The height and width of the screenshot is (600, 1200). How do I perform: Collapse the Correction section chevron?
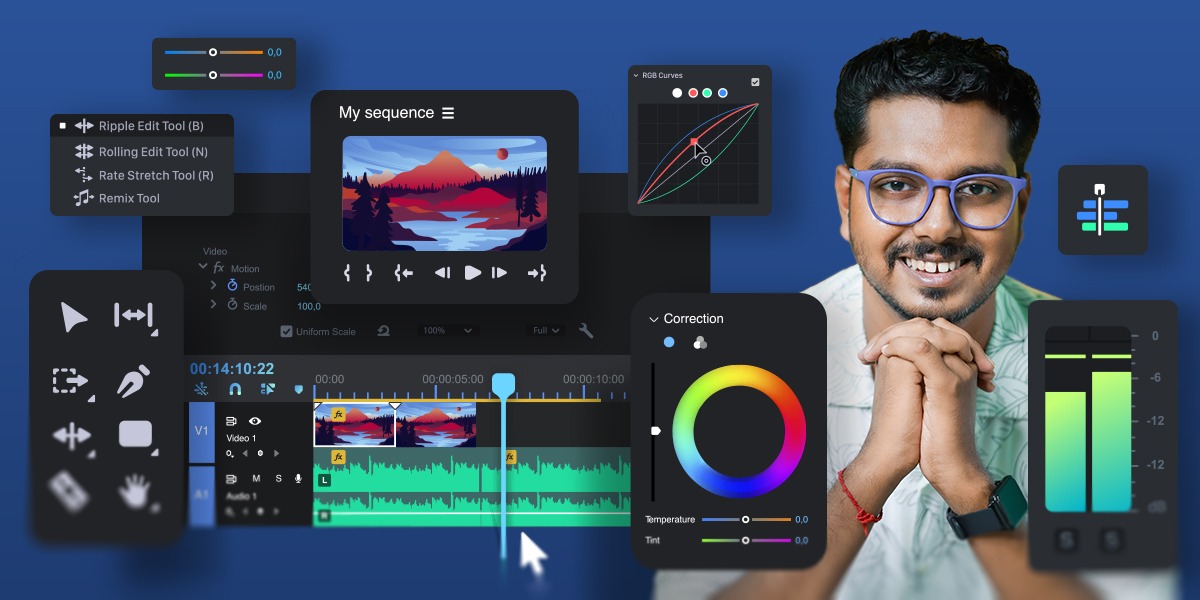[654, 319]
